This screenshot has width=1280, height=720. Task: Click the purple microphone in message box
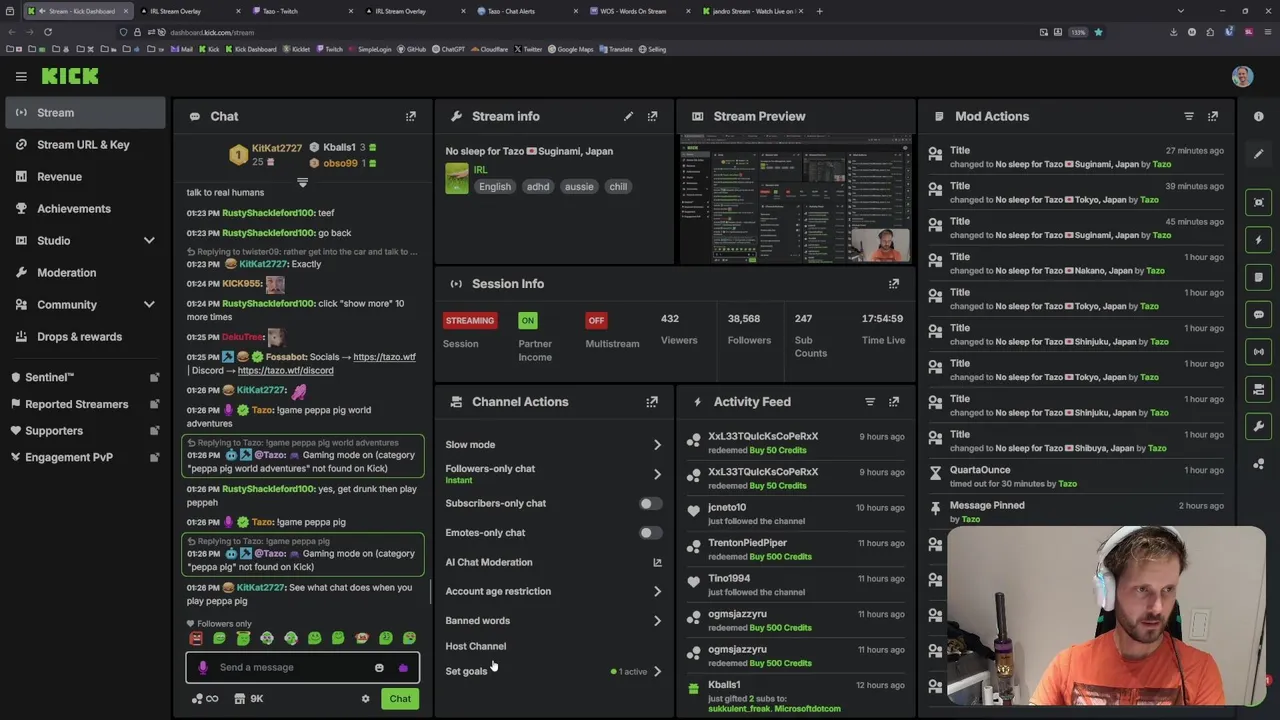203,668
